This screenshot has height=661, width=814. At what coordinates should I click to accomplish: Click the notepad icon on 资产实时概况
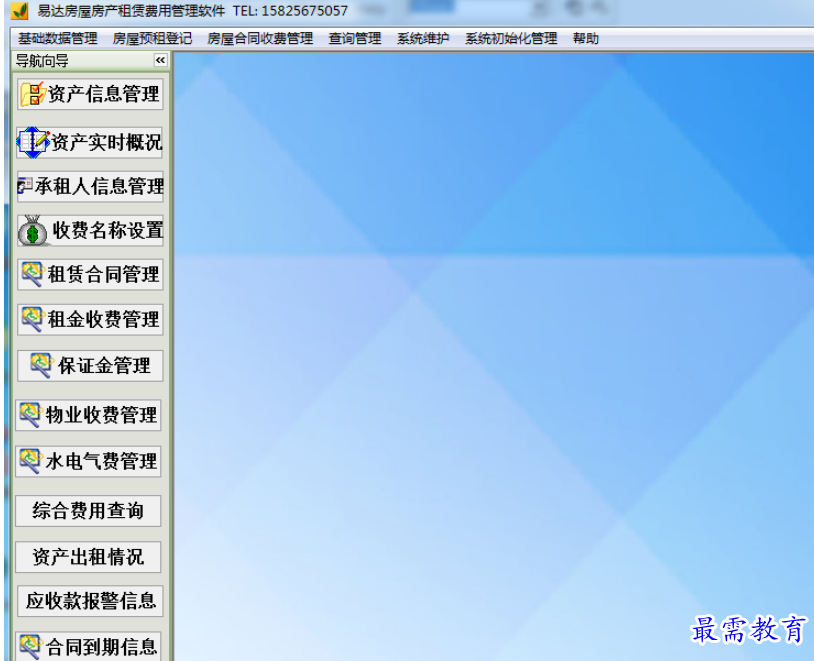[33, 142]
